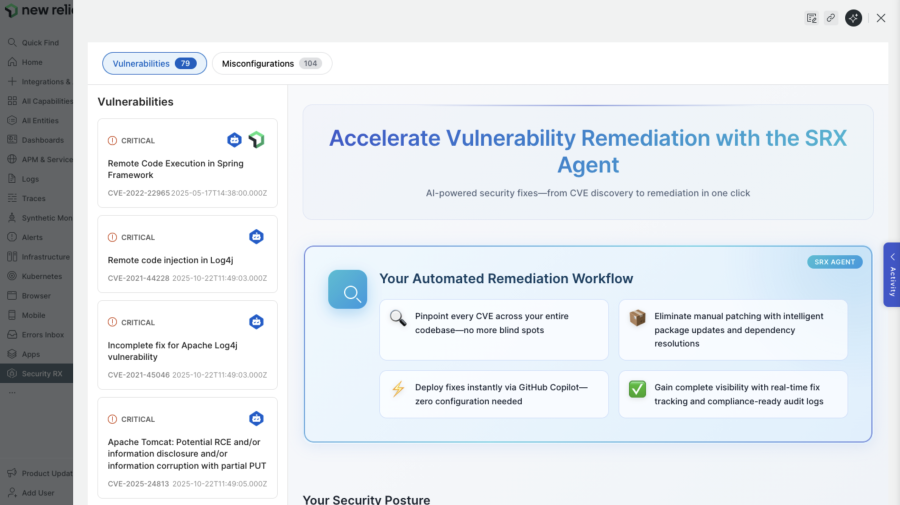Open the AI assistant sparkle button
The height and width of the screenshot is (505, 900).
pyautogui.click(x=854, y=18)
